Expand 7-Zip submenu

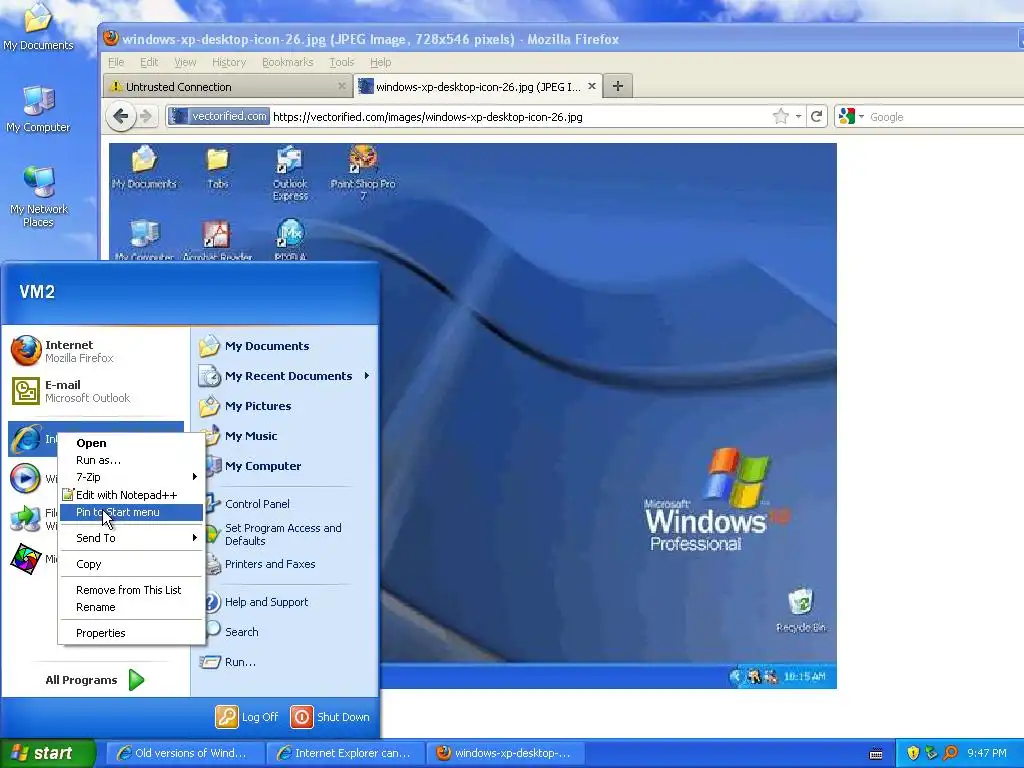click(x=131, y=477)
